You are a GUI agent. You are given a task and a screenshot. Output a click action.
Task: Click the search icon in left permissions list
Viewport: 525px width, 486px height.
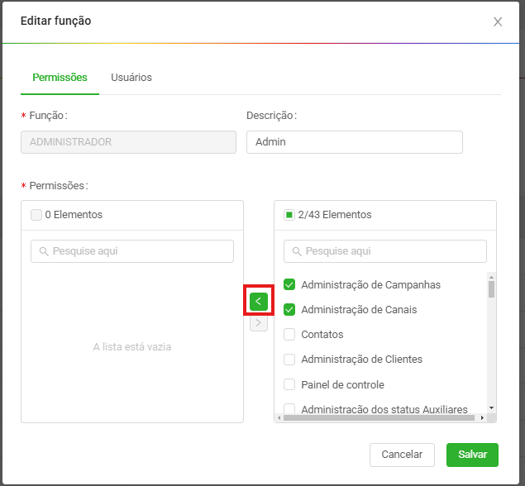click(x=44, y=251)
